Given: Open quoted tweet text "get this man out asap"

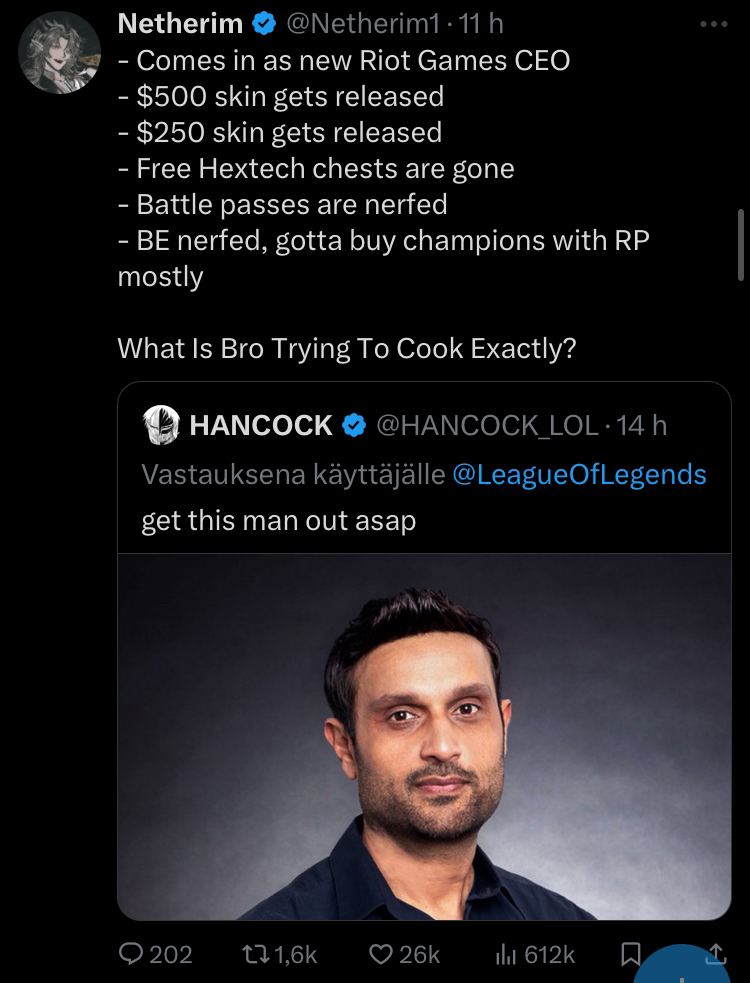Looking at the screenshot, I should 278,521.
